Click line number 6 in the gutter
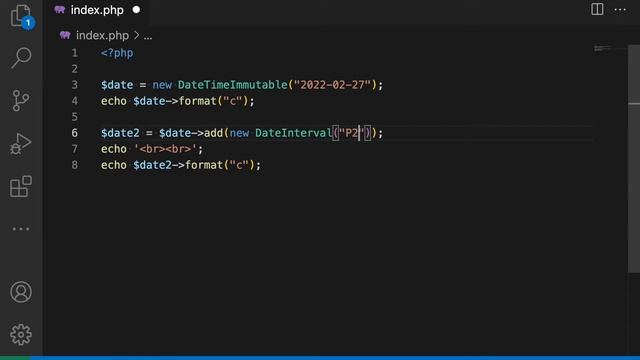 pyautogui.click(x=74, y=133)
